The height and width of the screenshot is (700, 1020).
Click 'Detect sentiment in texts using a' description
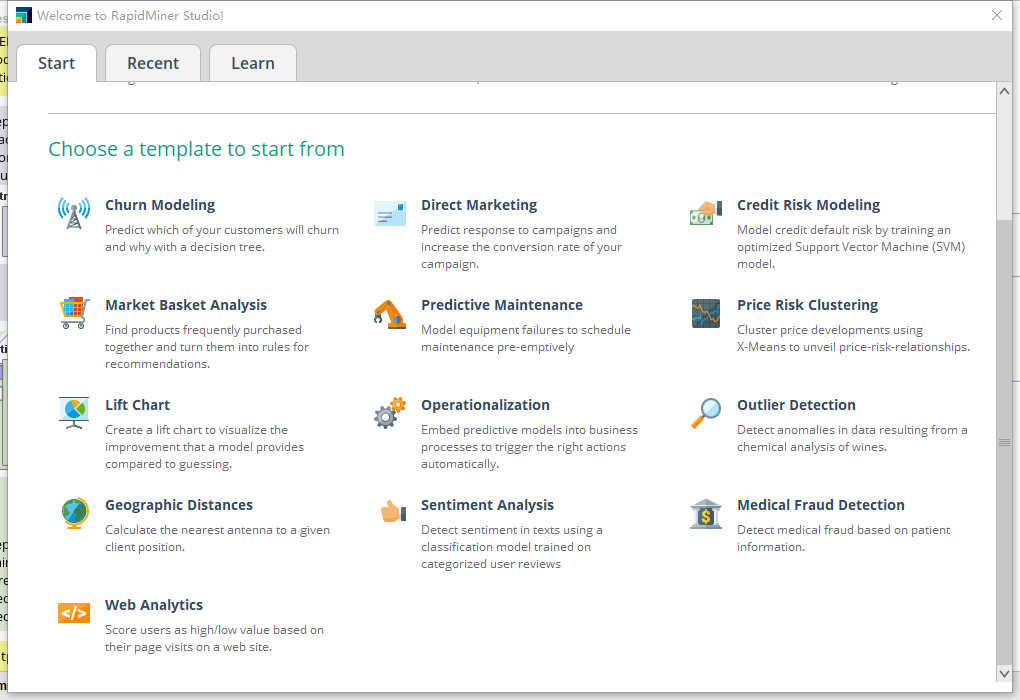(x=512, y=530)
